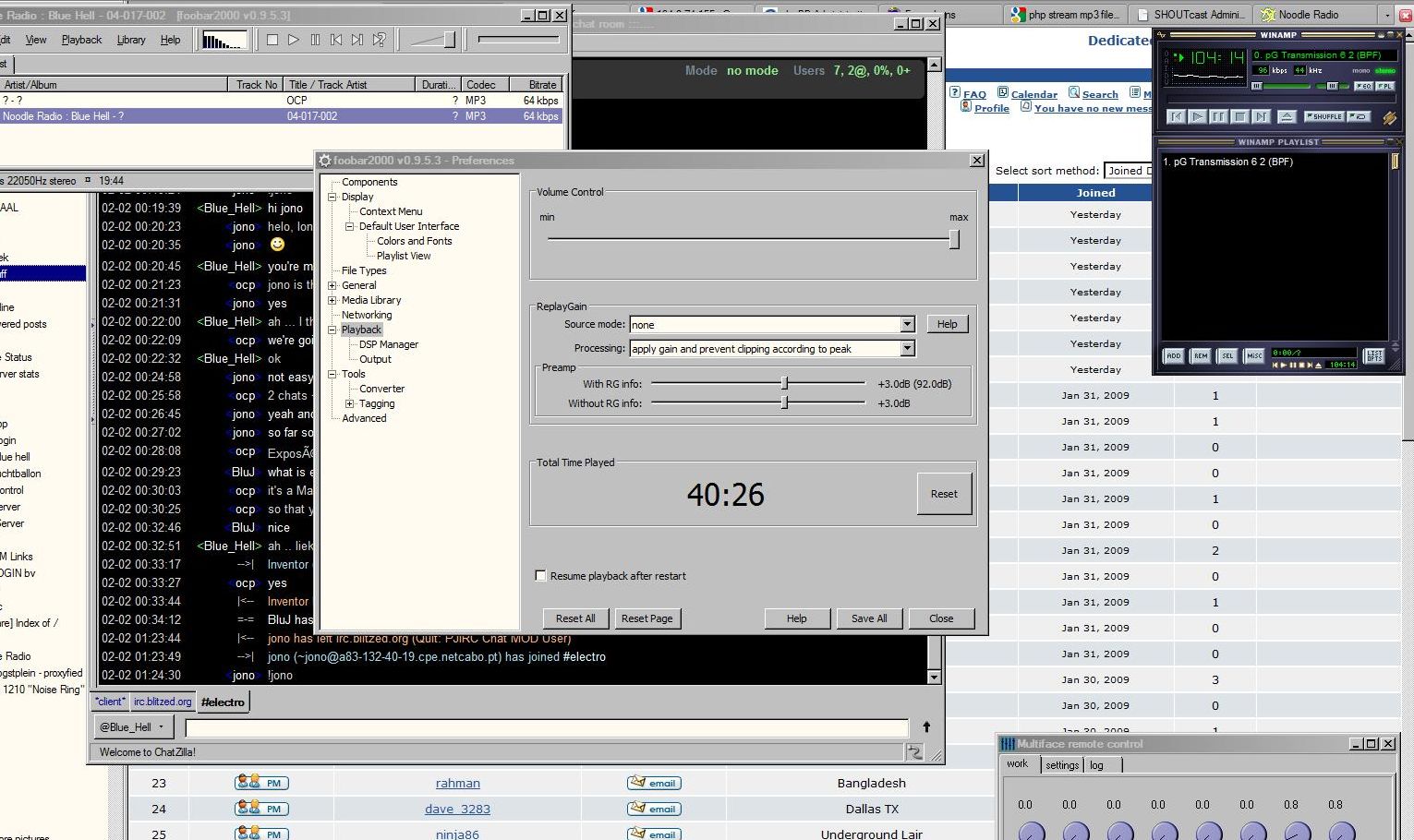Screen dimensions: 1414x840
Task: Click Winamp's Stop button
Action: (1239, 116)
